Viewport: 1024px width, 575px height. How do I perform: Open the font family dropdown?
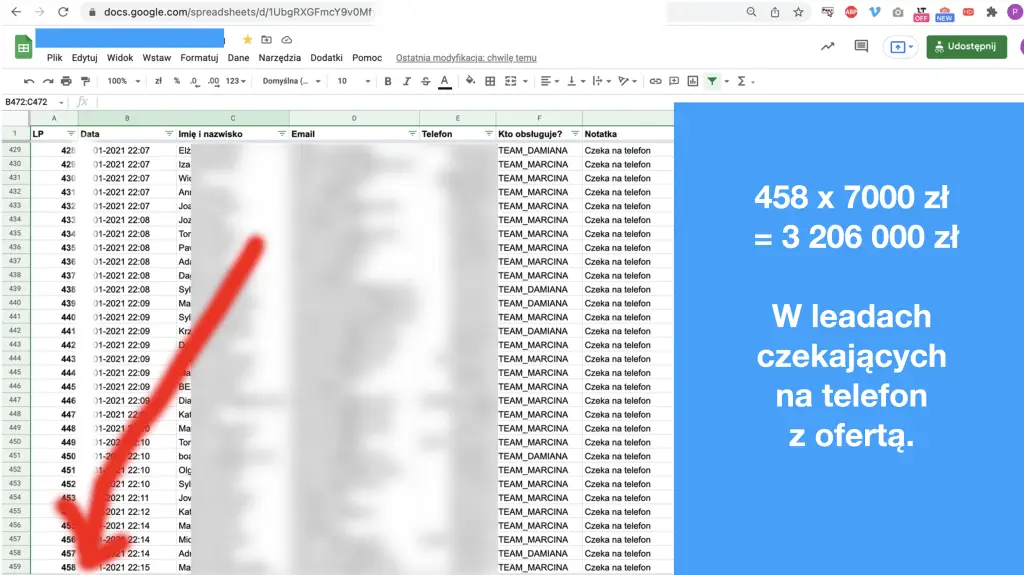coord(291,81)
